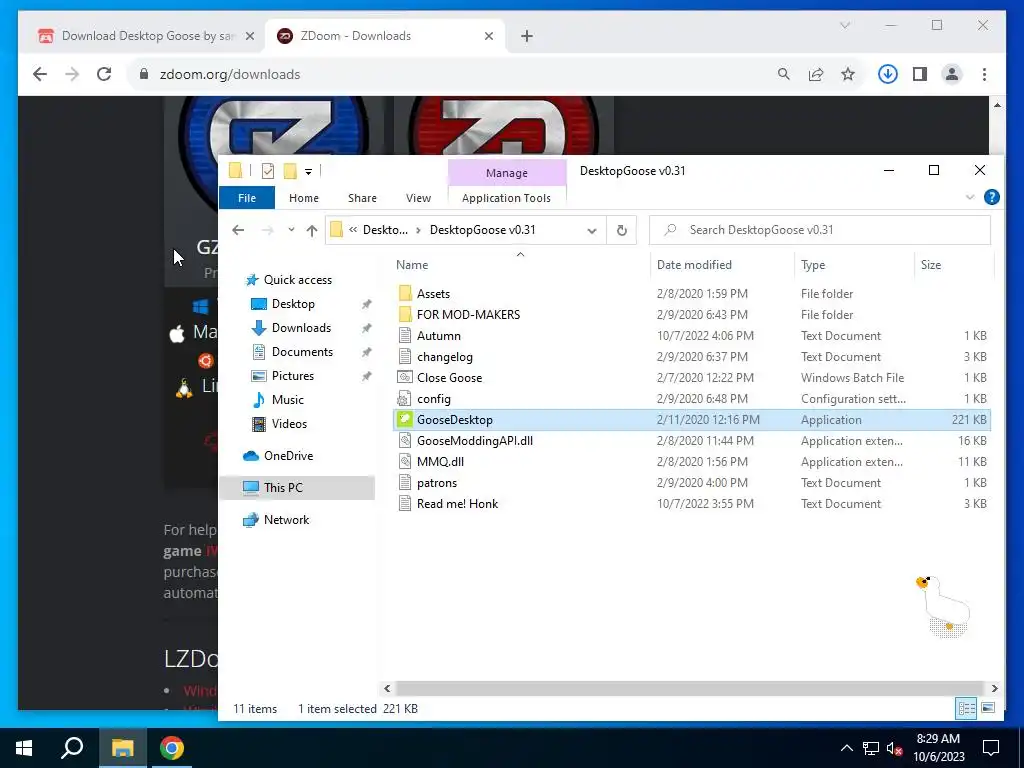Open the File menu in Explorer
Screen dimensions: 1024x768
tap(247, 198)
